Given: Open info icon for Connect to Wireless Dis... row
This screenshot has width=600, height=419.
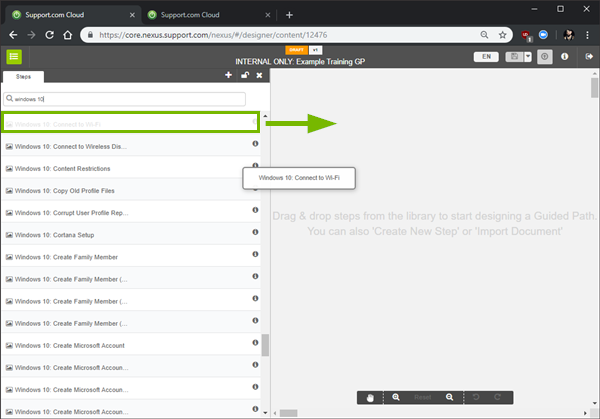Looking at the screenshot, I should pos(255,143).
